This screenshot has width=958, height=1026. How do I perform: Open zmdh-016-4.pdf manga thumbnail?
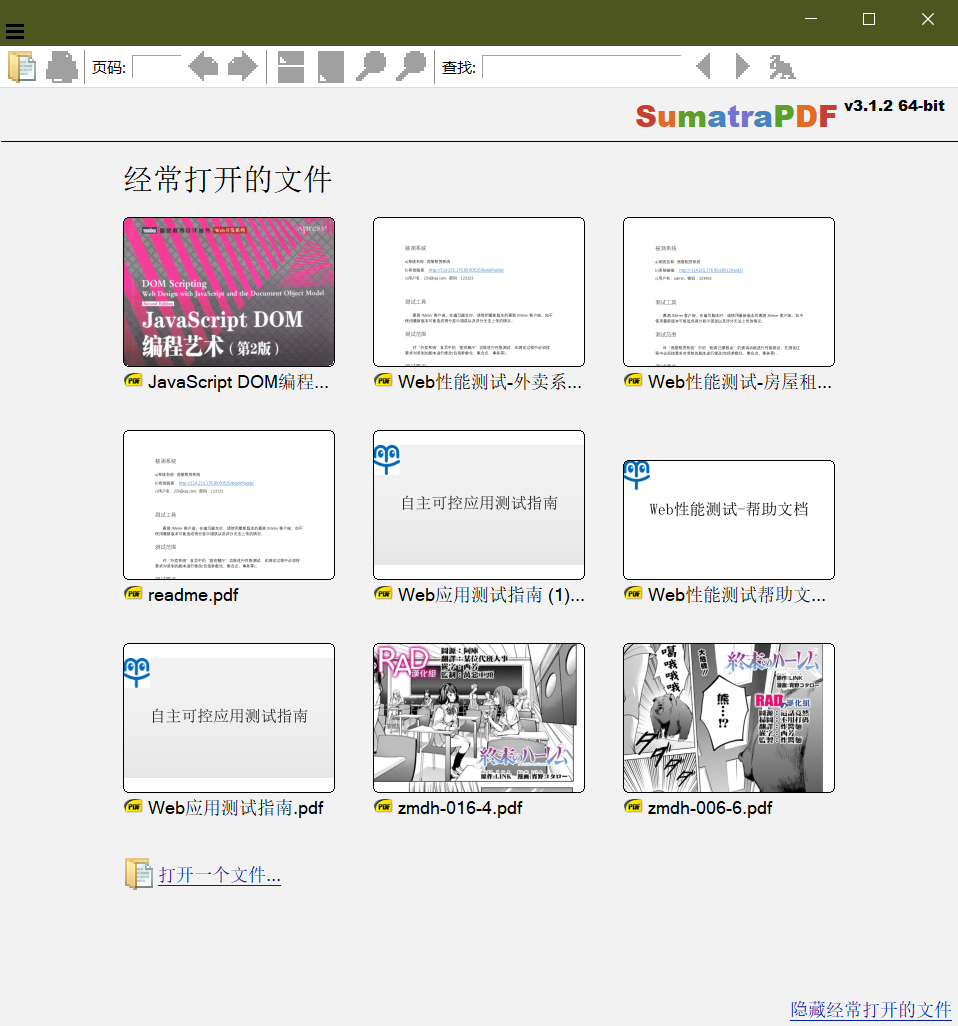pos(479,718)
